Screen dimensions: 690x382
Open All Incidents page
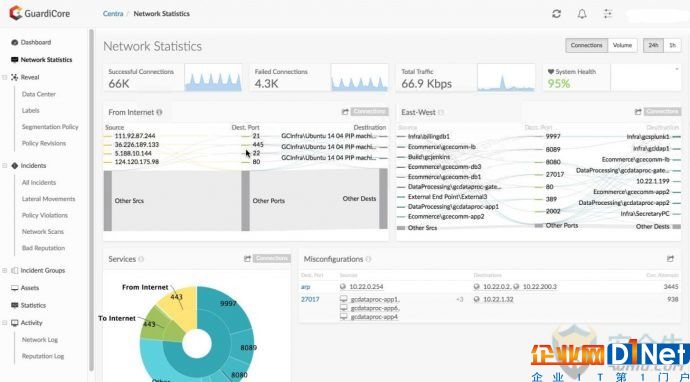pyautogui.click(x=39, y=182)
